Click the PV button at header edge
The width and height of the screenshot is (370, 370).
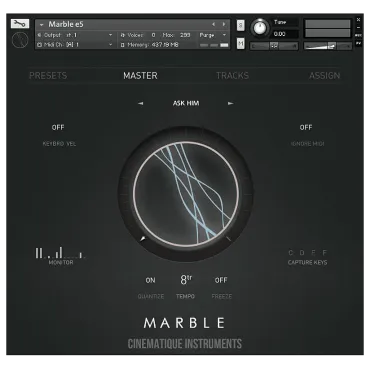(x=358, y=43)
